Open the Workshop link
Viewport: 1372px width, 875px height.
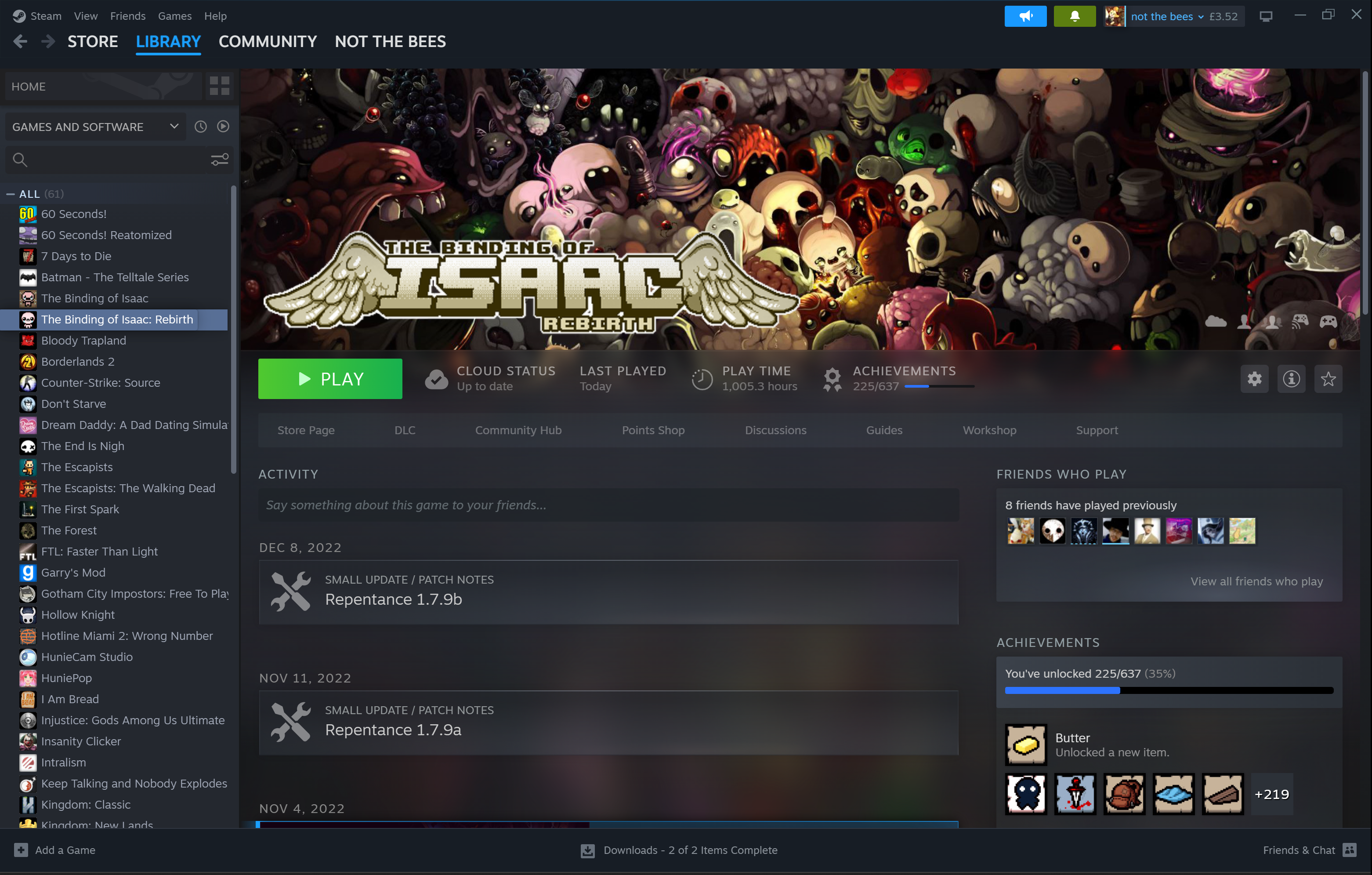pyautogui.click(x=989, y=430)
